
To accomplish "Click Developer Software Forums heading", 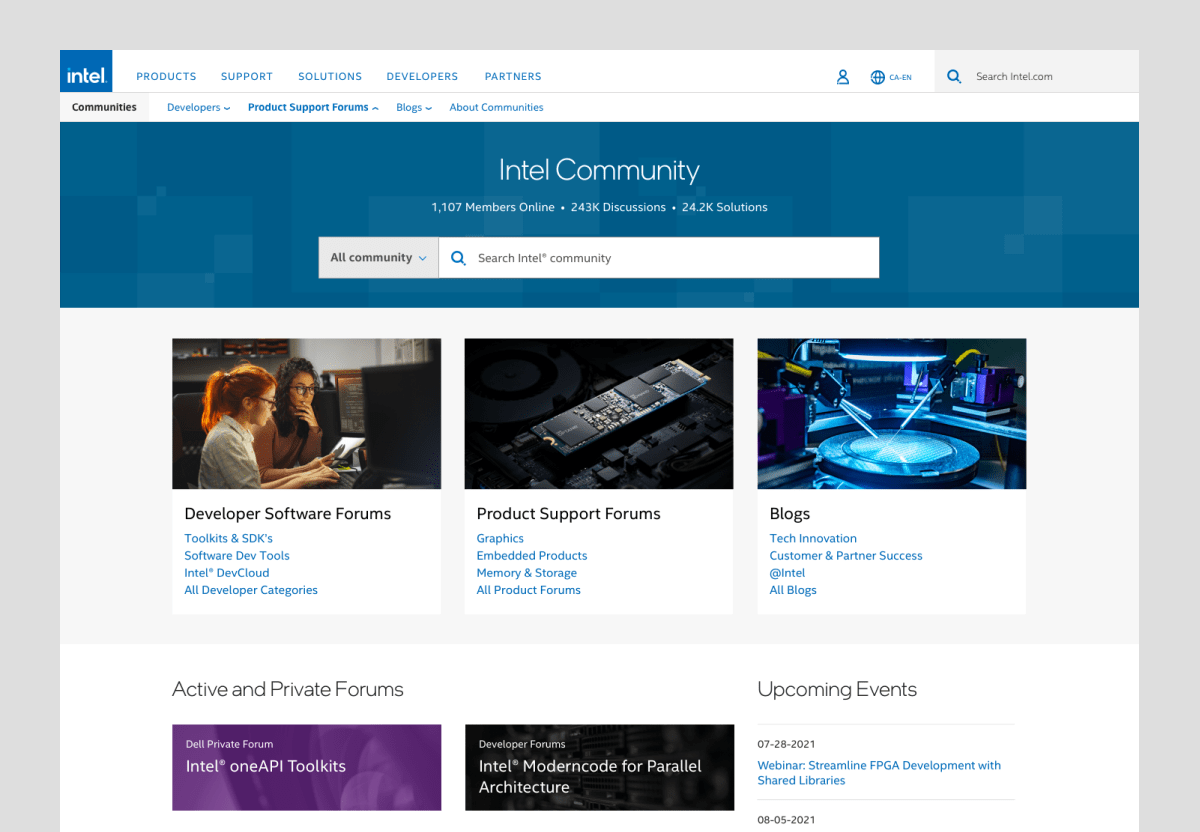I will coord(288,513).
